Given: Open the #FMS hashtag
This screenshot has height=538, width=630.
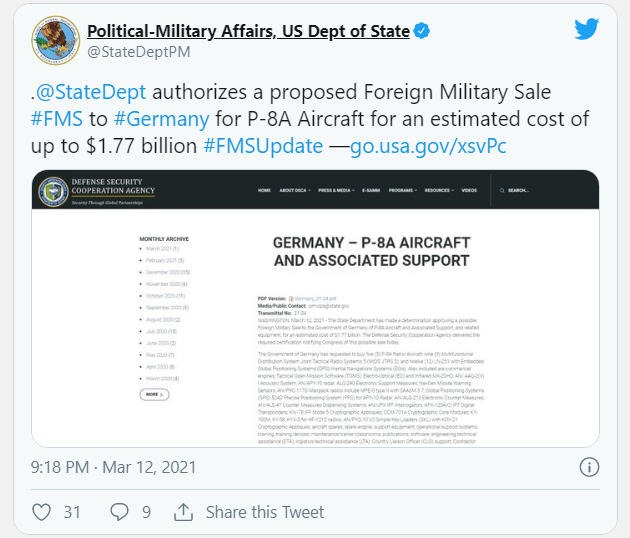Looking at the screenshot, I should [57, 119].
